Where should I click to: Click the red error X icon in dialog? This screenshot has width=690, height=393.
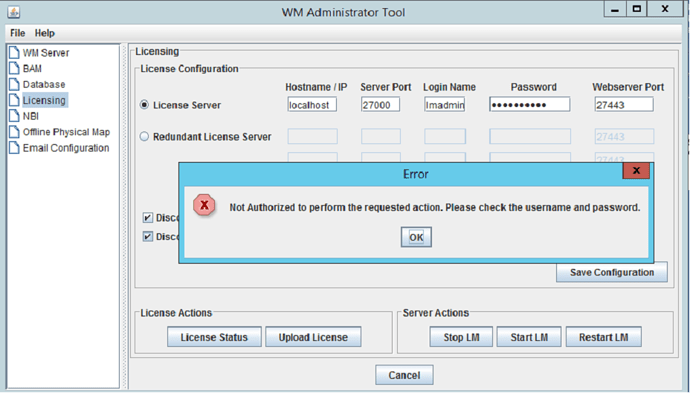coord(204,205)
